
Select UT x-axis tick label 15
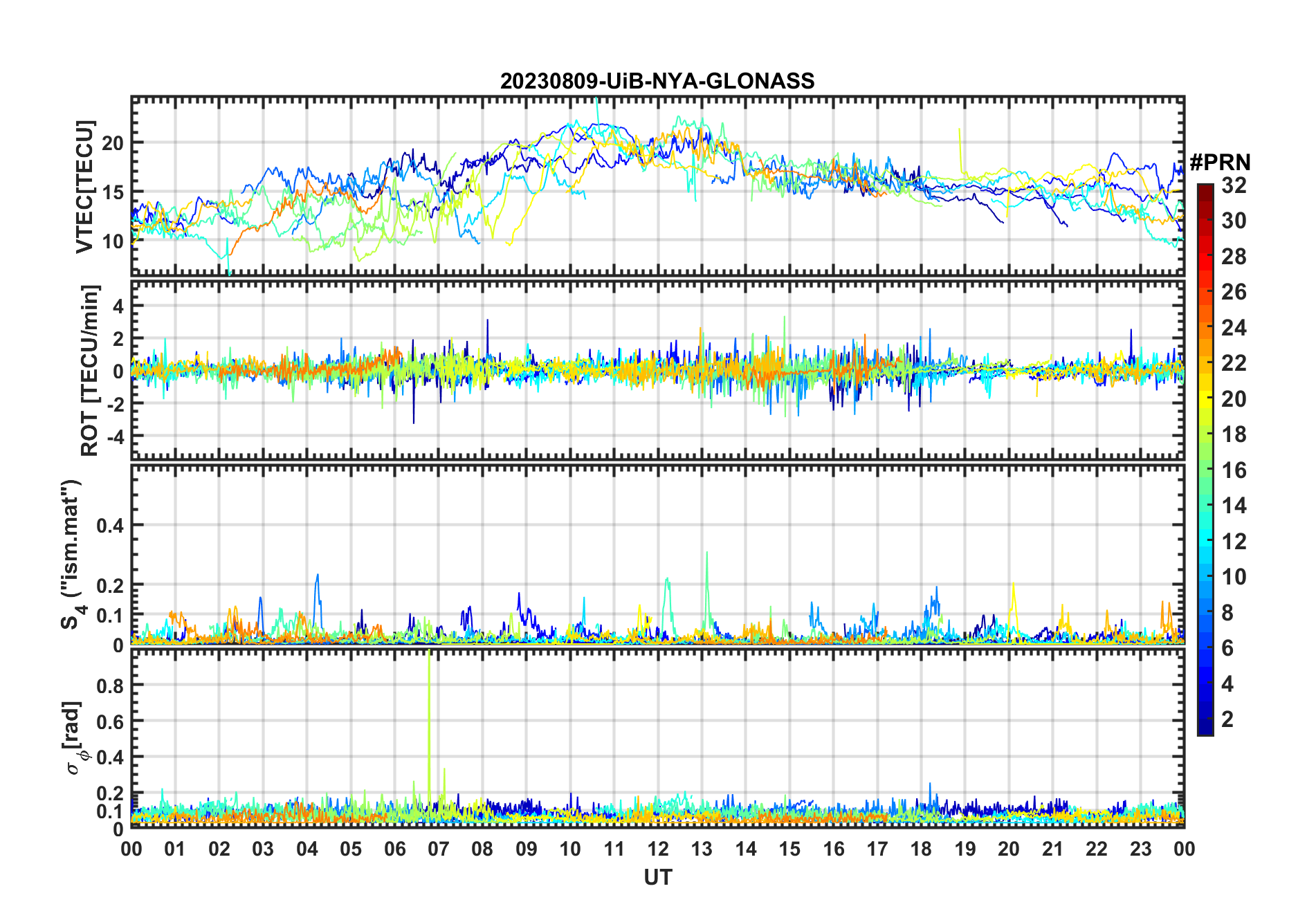(x=789, y=849)
